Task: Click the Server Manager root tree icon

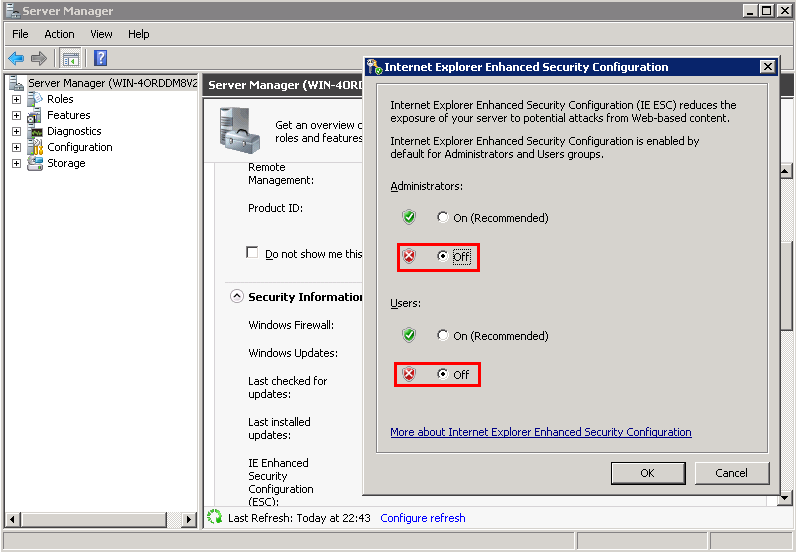Action: (x=16, y=83)
